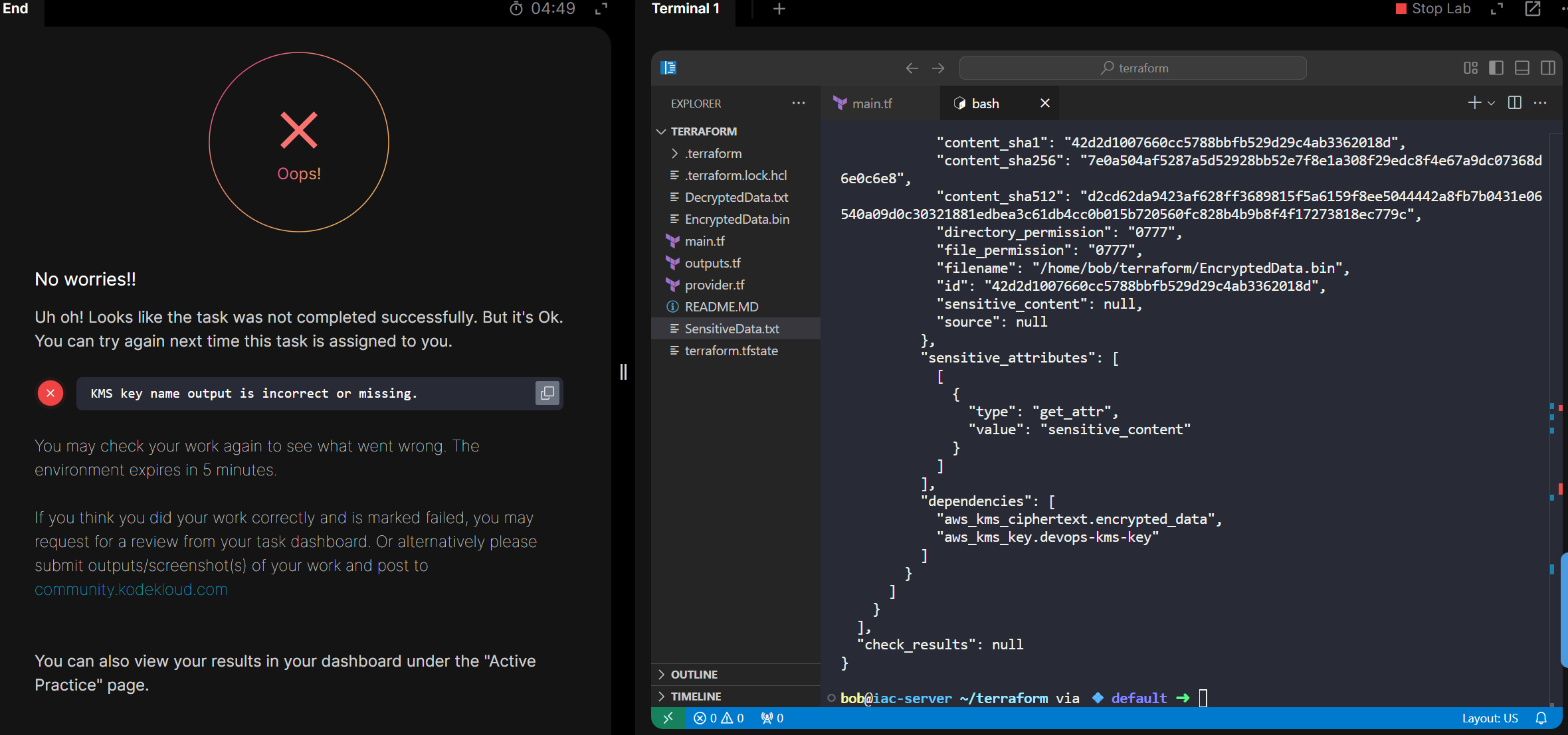Click the customize layout icon
This screenshot has height=735, width=1568.
coord(1470,68)
